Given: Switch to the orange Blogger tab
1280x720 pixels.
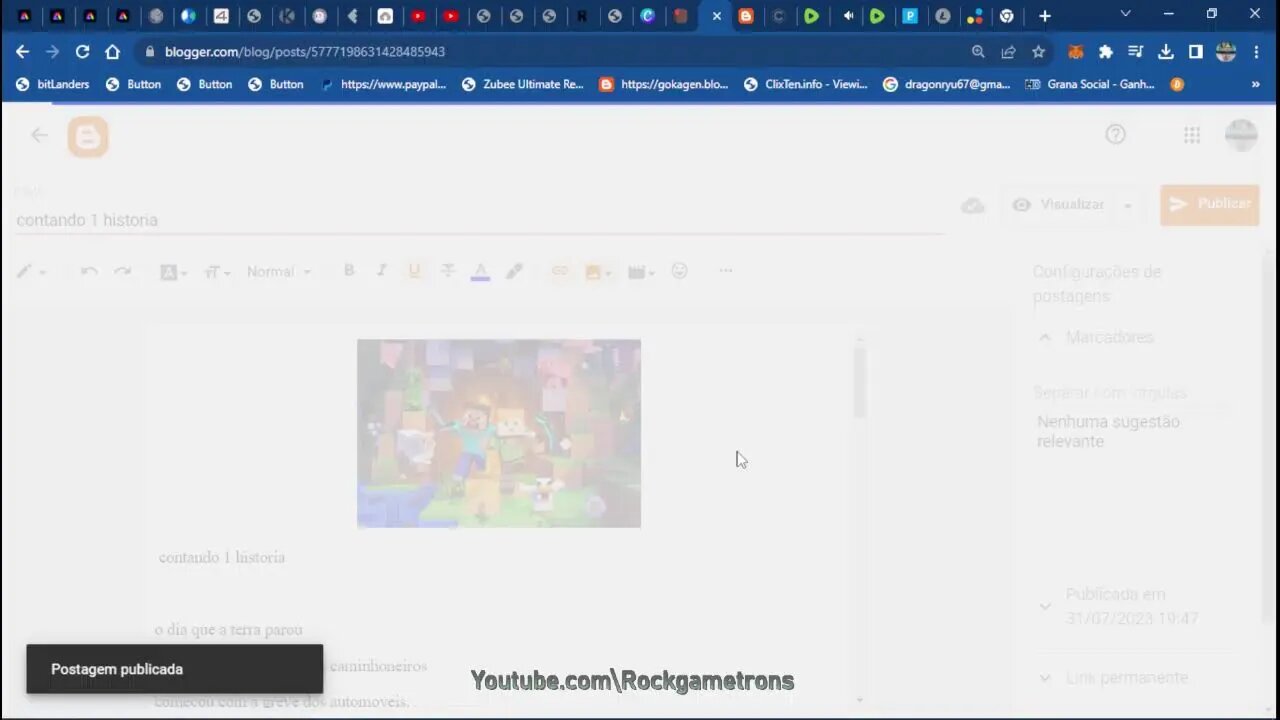Looking at the screenshot, I should point(745,16).
